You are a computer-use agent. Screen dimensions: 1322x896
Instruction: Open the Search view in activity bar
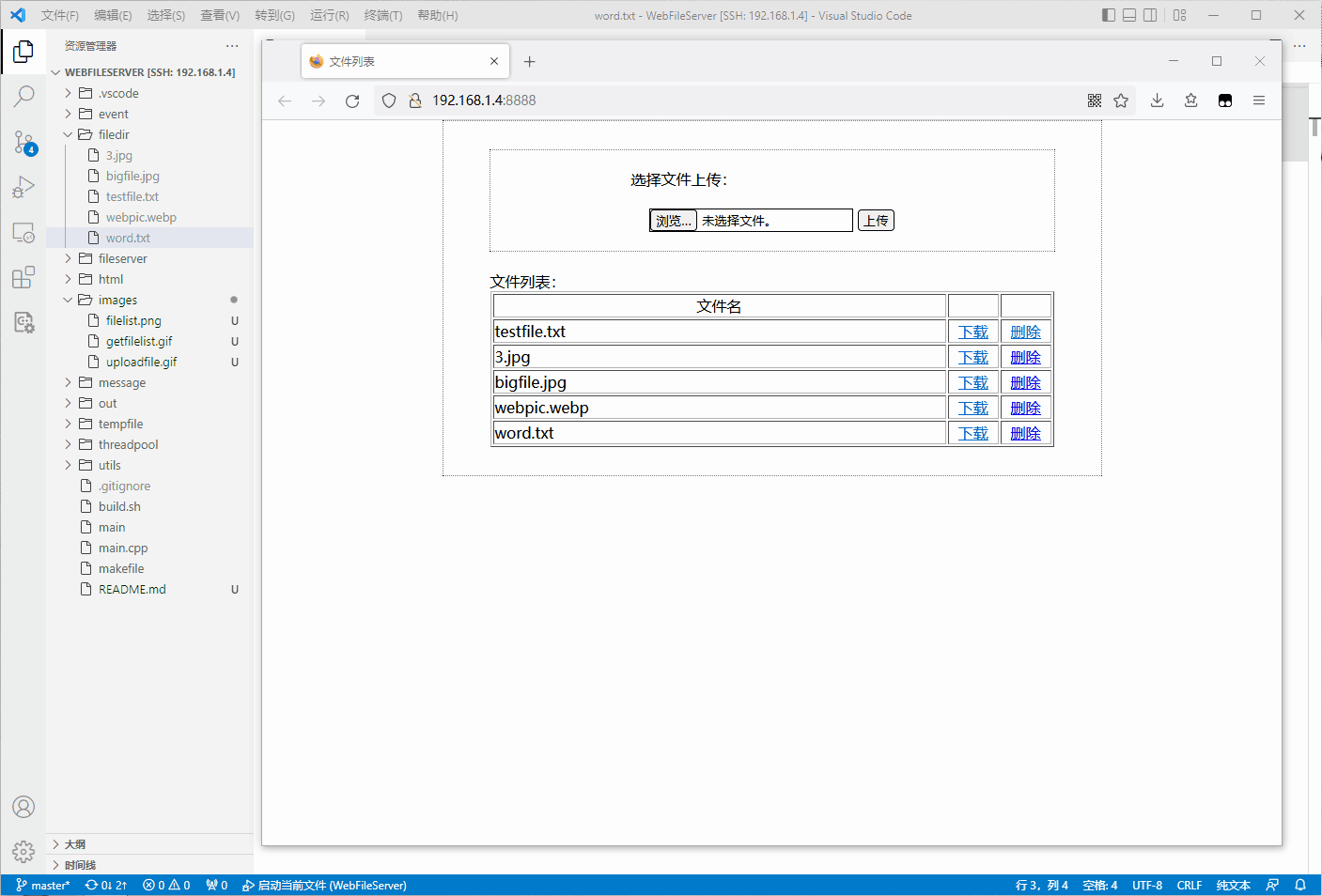click(23, 97)
